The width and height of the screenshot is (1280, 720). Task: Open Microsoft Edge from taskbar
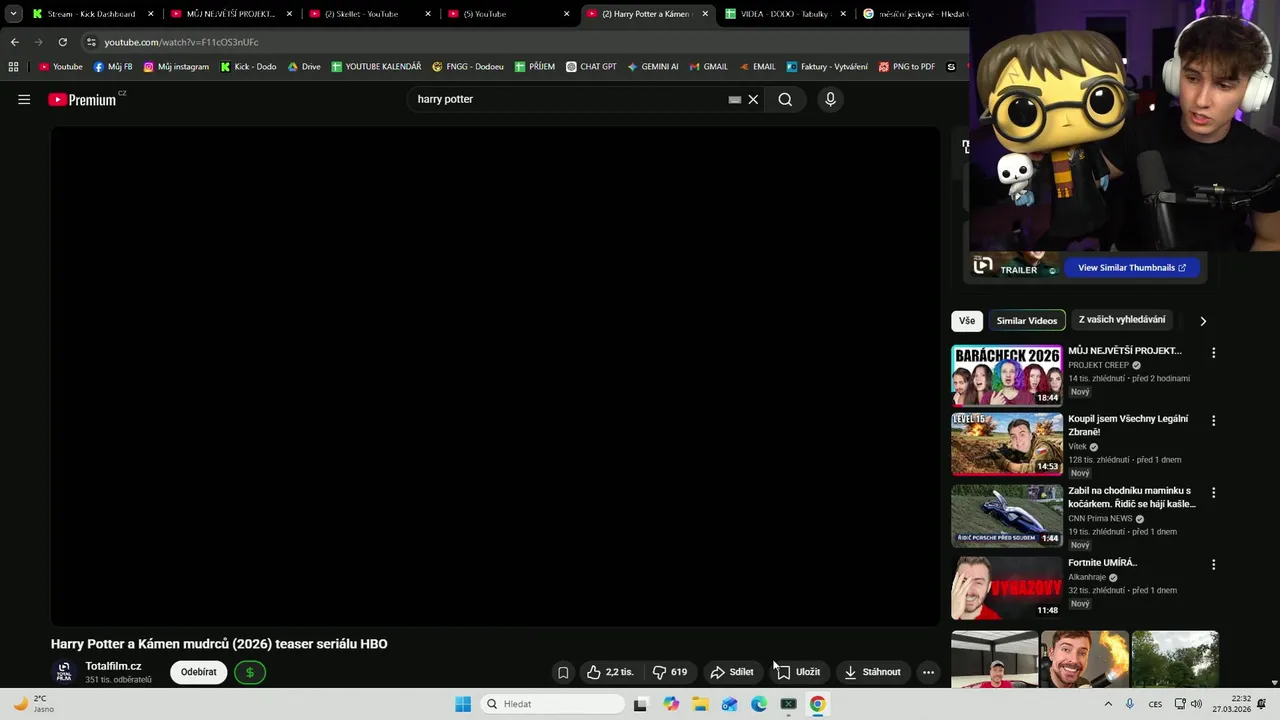point(759,704)
